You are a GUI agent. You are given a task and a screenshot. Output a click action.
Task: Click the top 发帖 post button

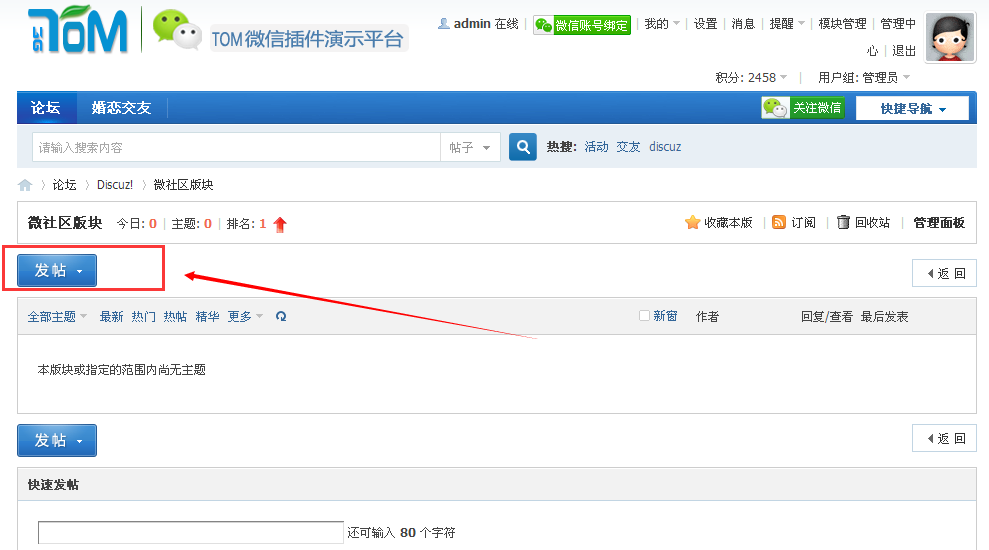(x=57, y=270)
